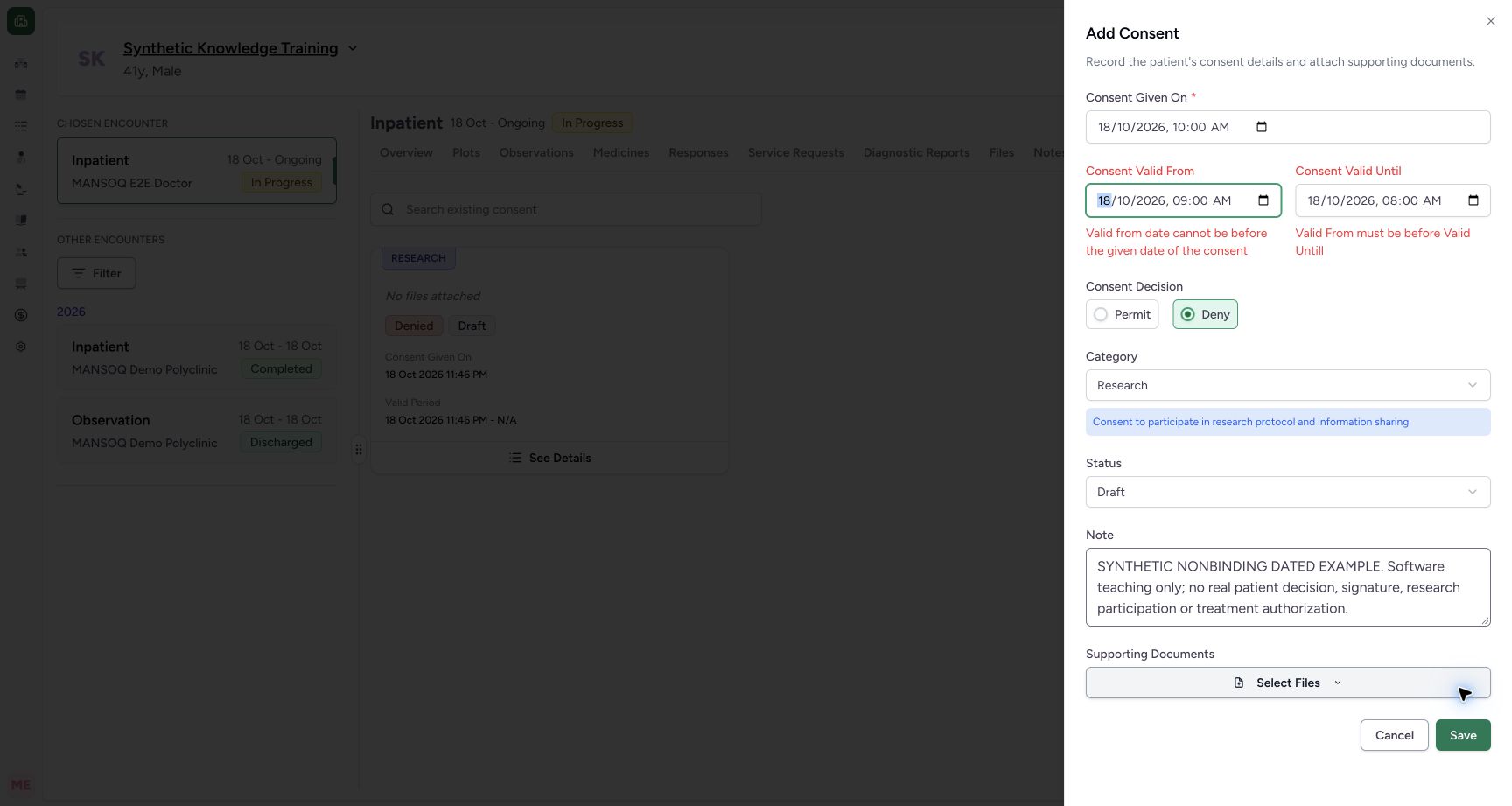Click the Consent Valid Until date field
This screenshot has width=1512, height=806.
click(x=1393, y=200)
